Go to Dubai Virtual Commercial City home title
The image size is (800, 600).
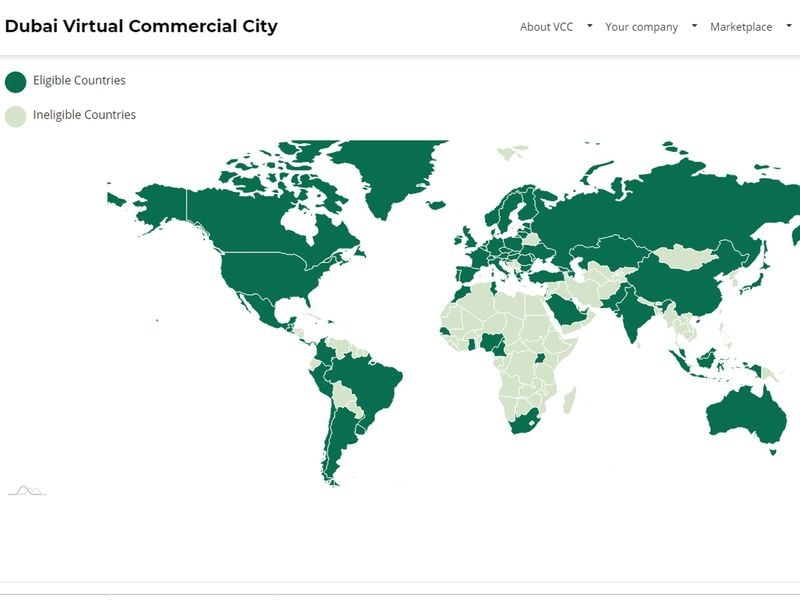141,26
